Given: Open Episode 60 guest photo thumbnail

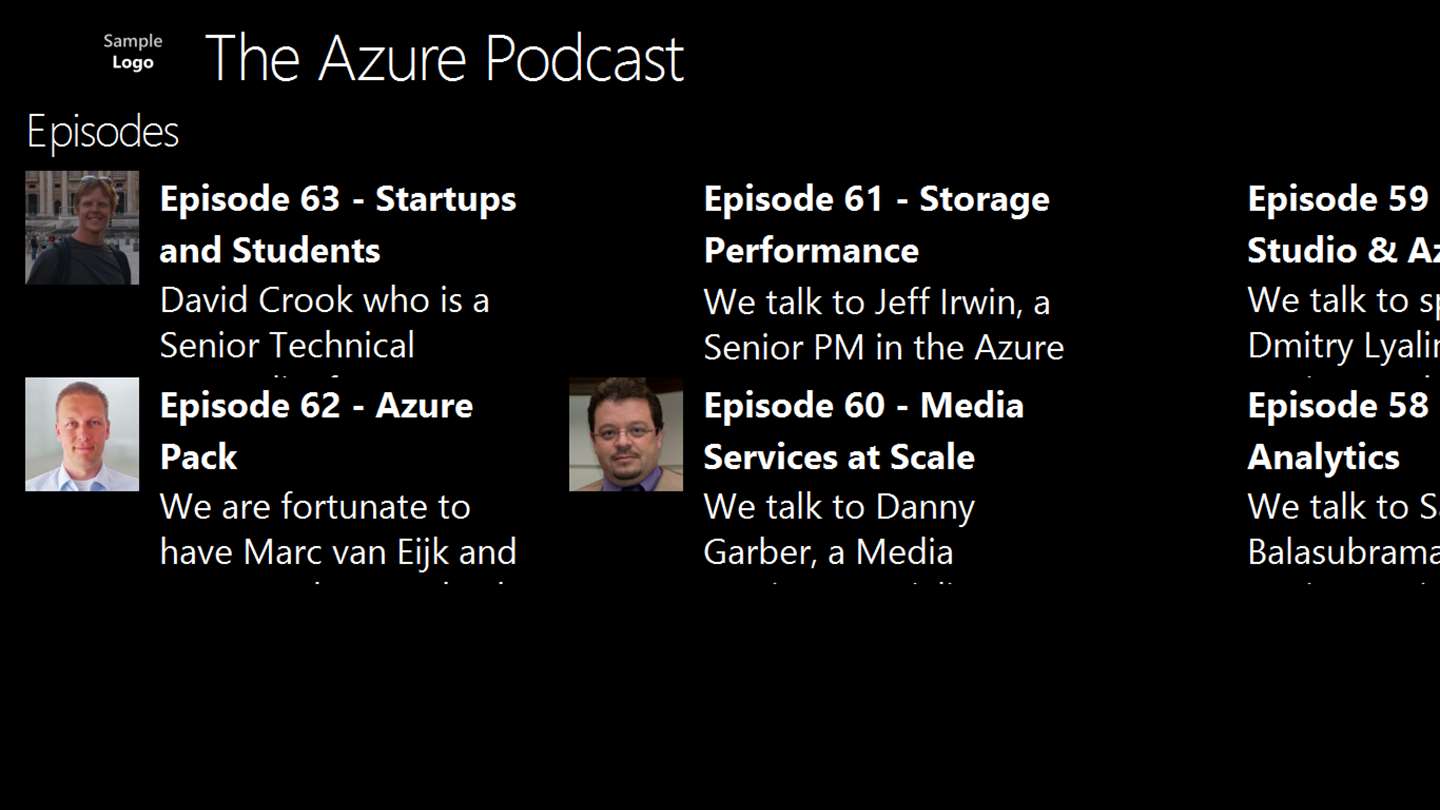Looking at the screenshot, I should (x=626, y=434).
